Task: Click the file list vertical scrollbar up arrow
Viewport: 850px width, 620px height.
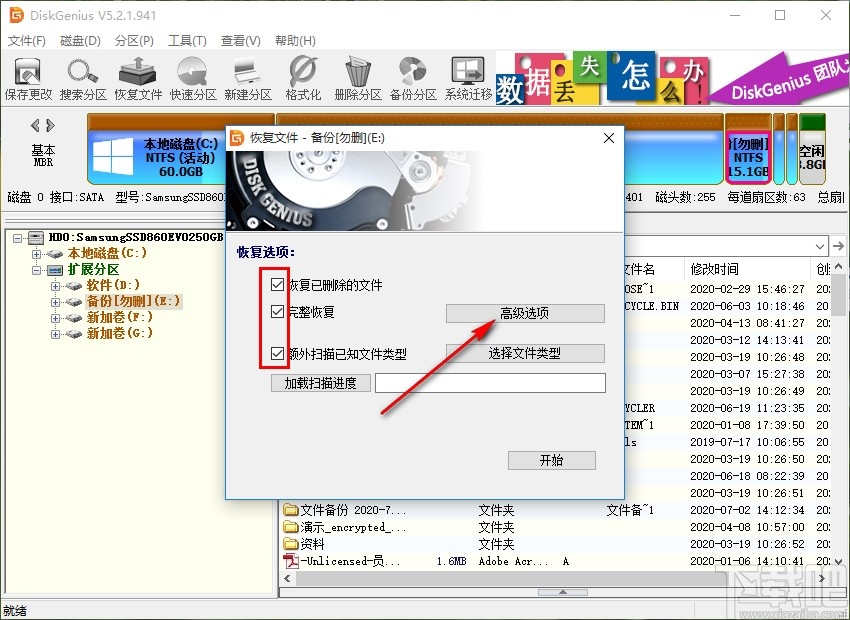Action: coord(839,267)
